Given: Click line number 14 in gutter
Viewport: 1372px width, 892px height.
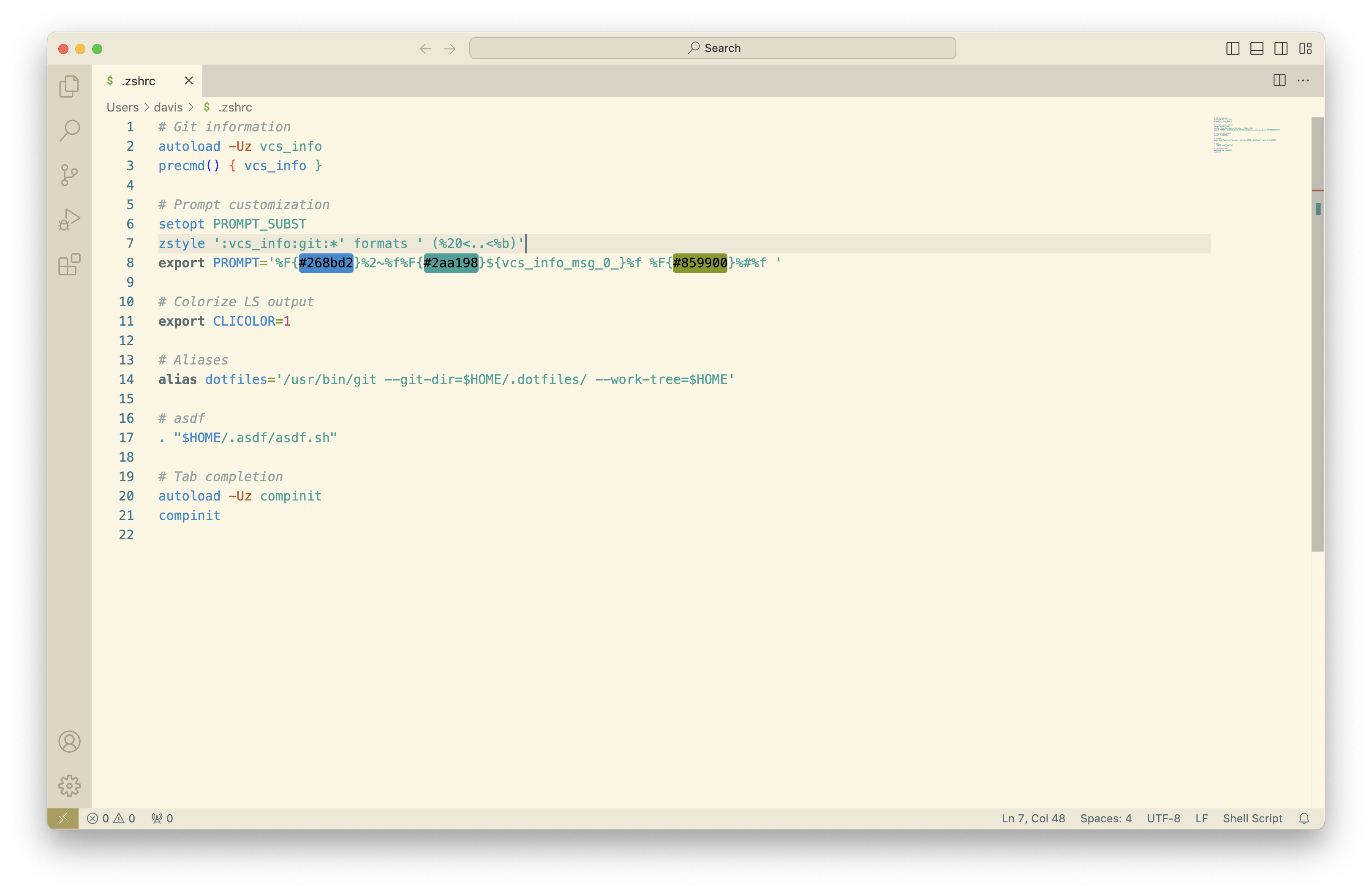Looking at the screenshot, I should tap(126, 379).
